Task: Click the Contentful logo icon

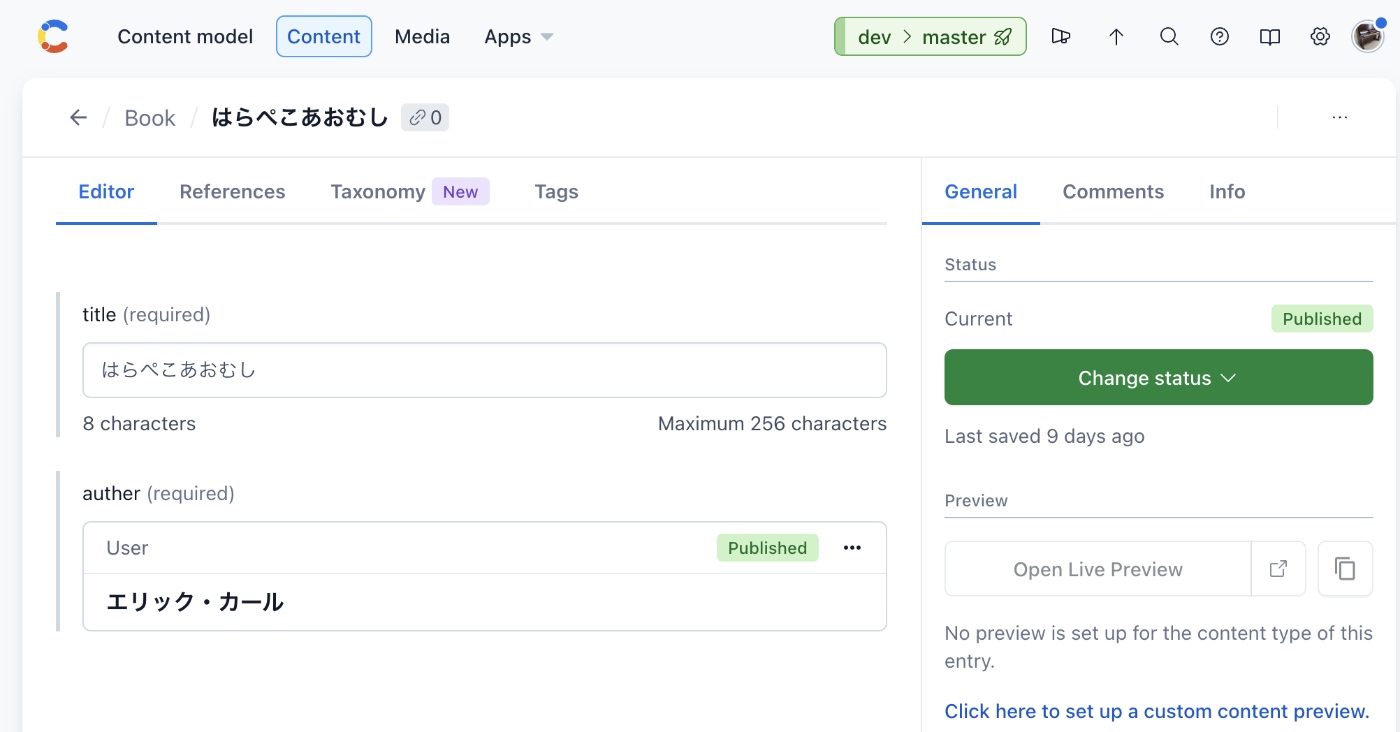Action: [x=53, y=37]
